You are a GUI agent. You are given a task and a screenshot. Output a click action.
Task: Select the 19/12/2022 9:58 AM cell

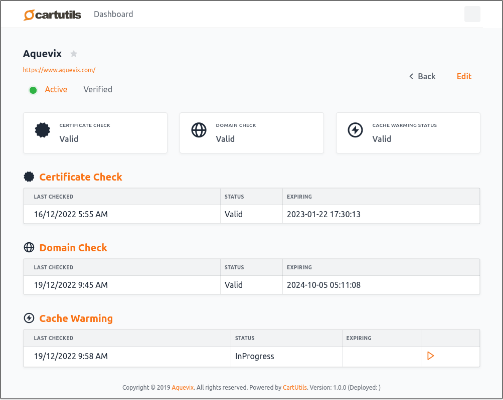coord(127,356)
